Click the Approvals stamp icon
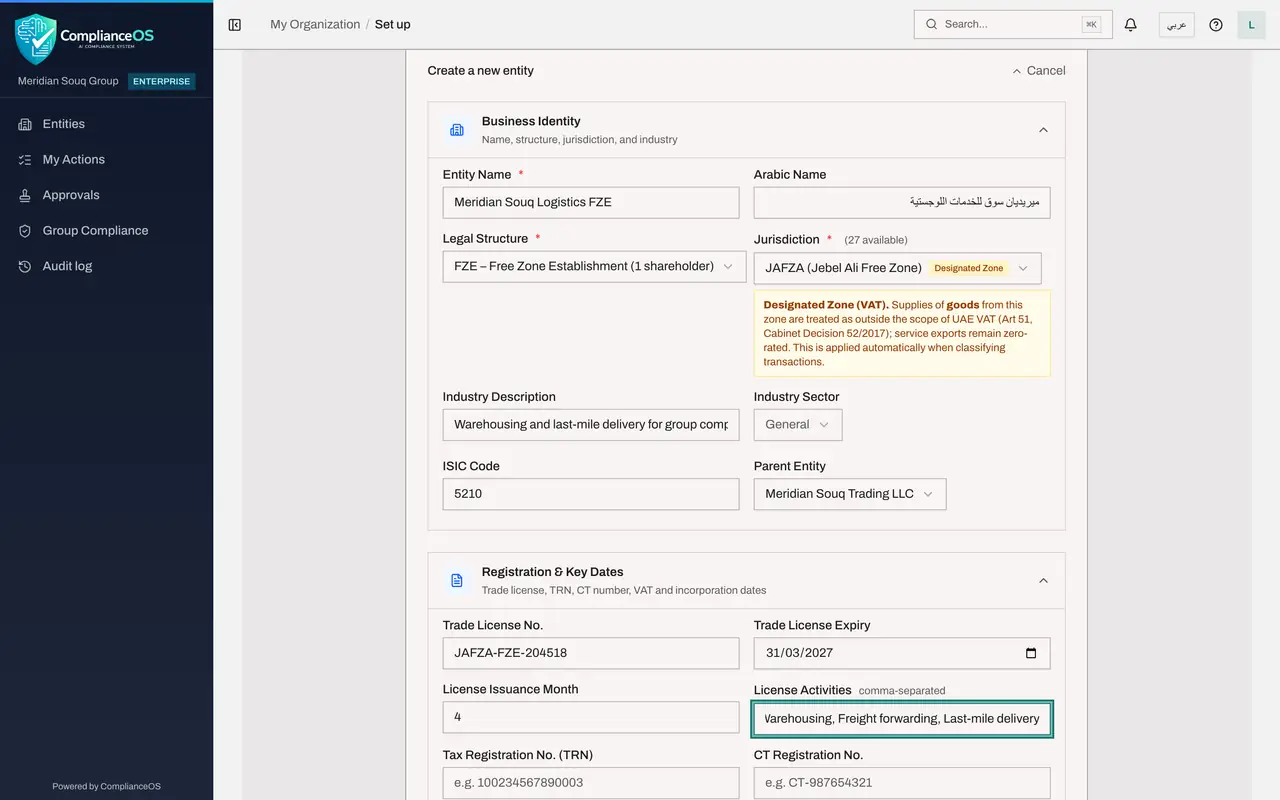 25,195
